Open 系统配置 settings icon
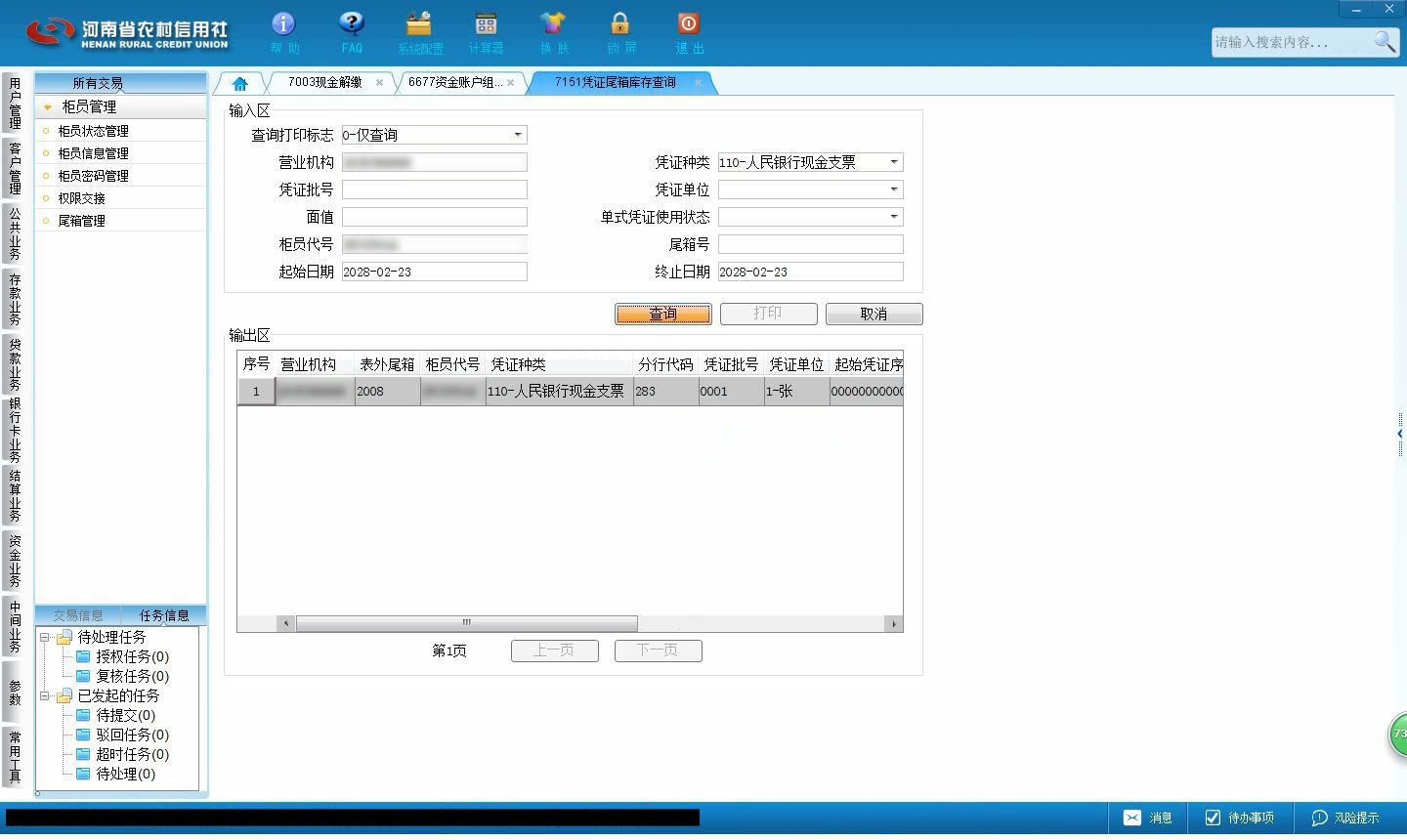This screenshot has width=1407, height=840. (x=420, y=32)
